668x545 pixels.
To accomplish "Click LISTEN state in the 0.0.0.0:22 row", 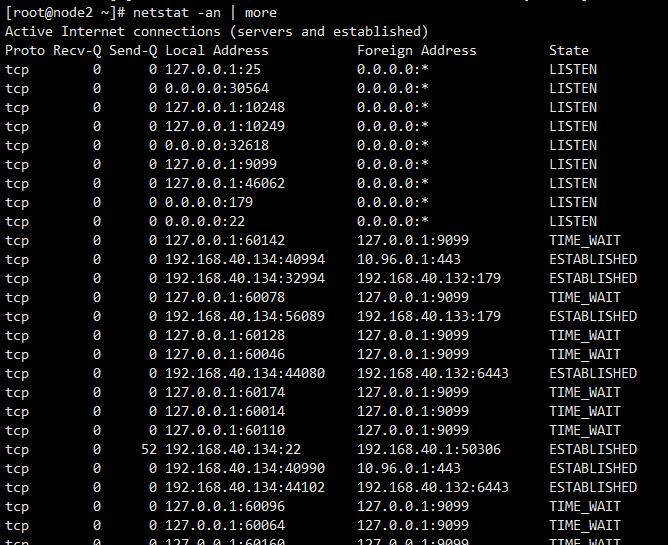I will pyautogui.click(x=573, y=222).
